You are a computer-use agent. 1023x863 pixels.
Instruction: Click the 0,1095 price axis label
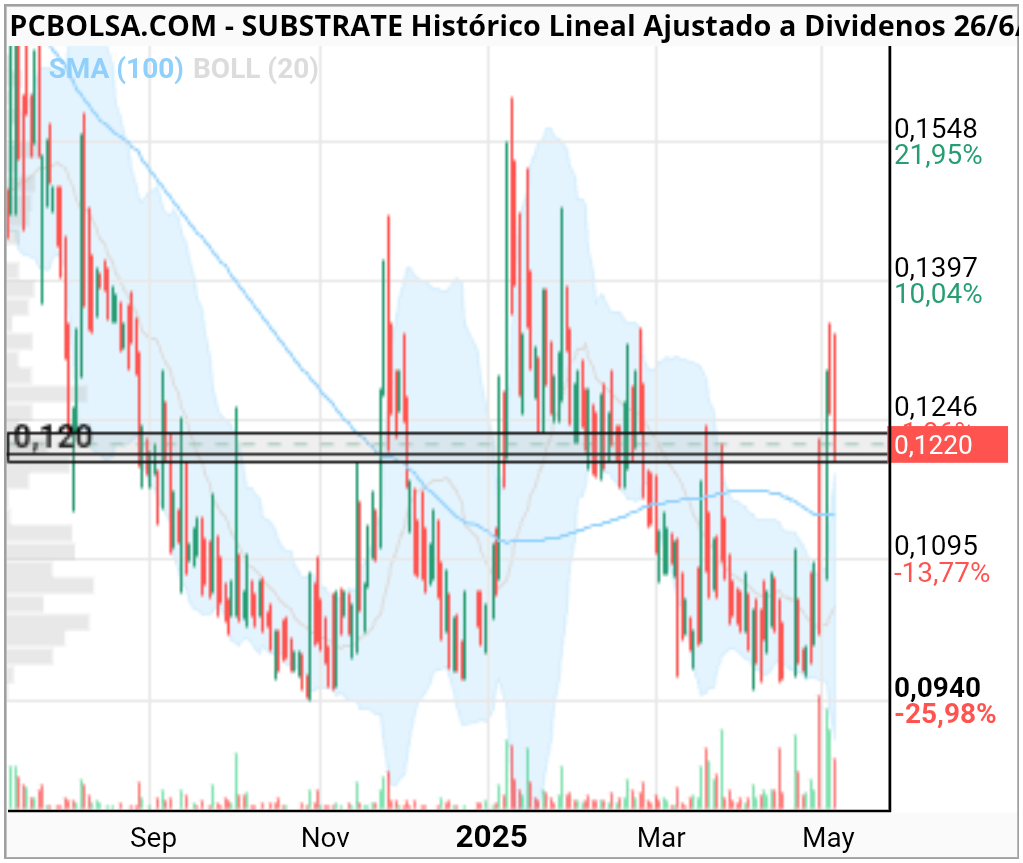pos(936,545)
